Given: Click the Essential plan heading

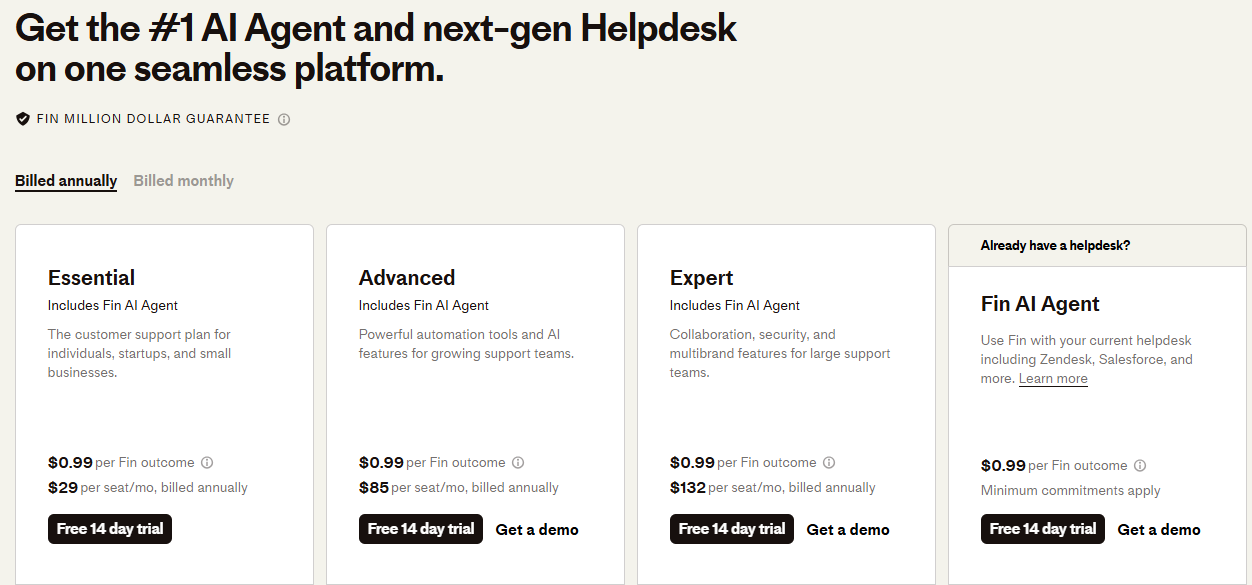Looking at the screenshot, I should click(93, 277).
